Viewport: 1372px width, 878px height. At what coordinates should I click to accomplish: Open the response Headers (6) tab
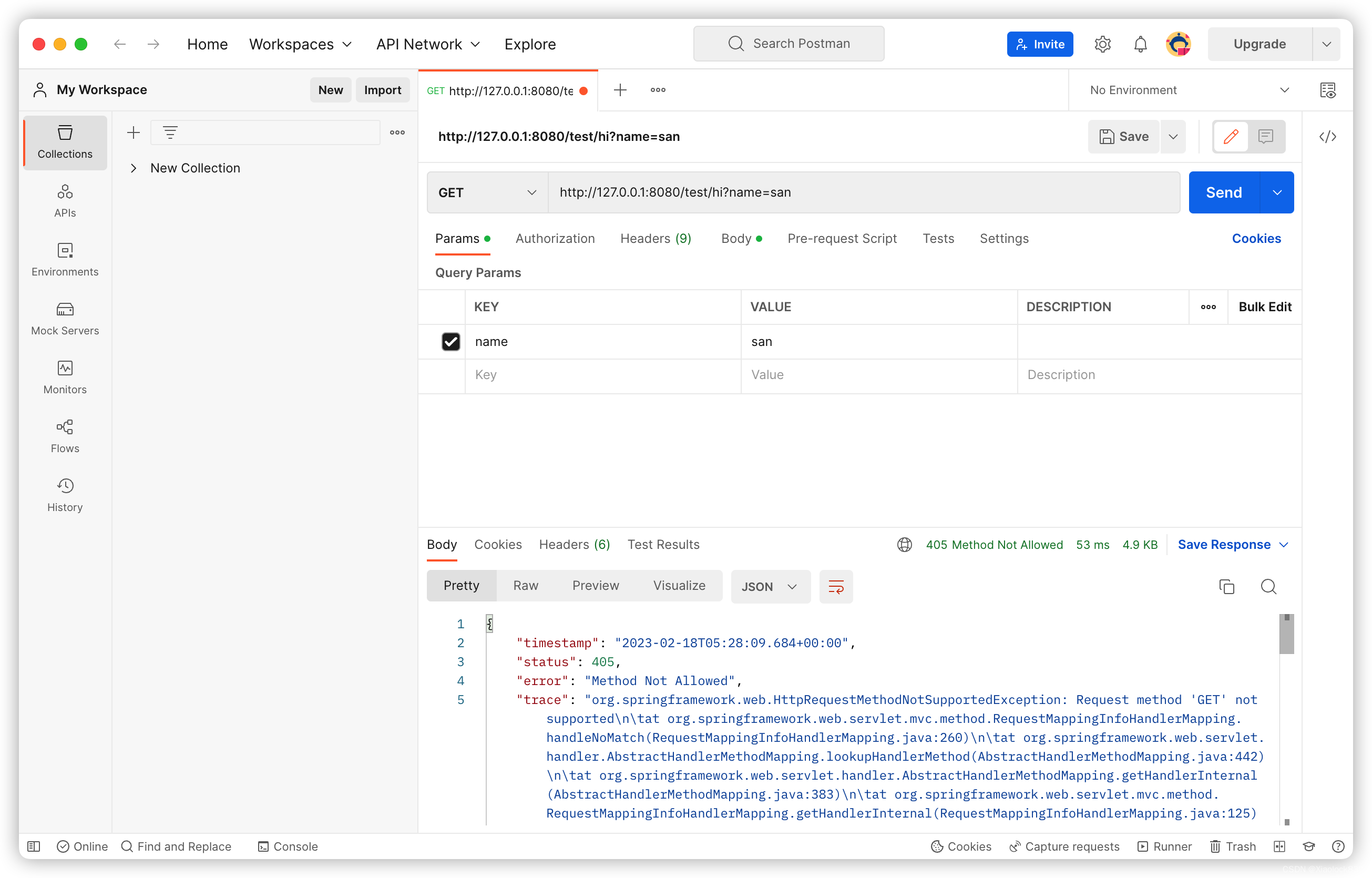tap(574, 544)
